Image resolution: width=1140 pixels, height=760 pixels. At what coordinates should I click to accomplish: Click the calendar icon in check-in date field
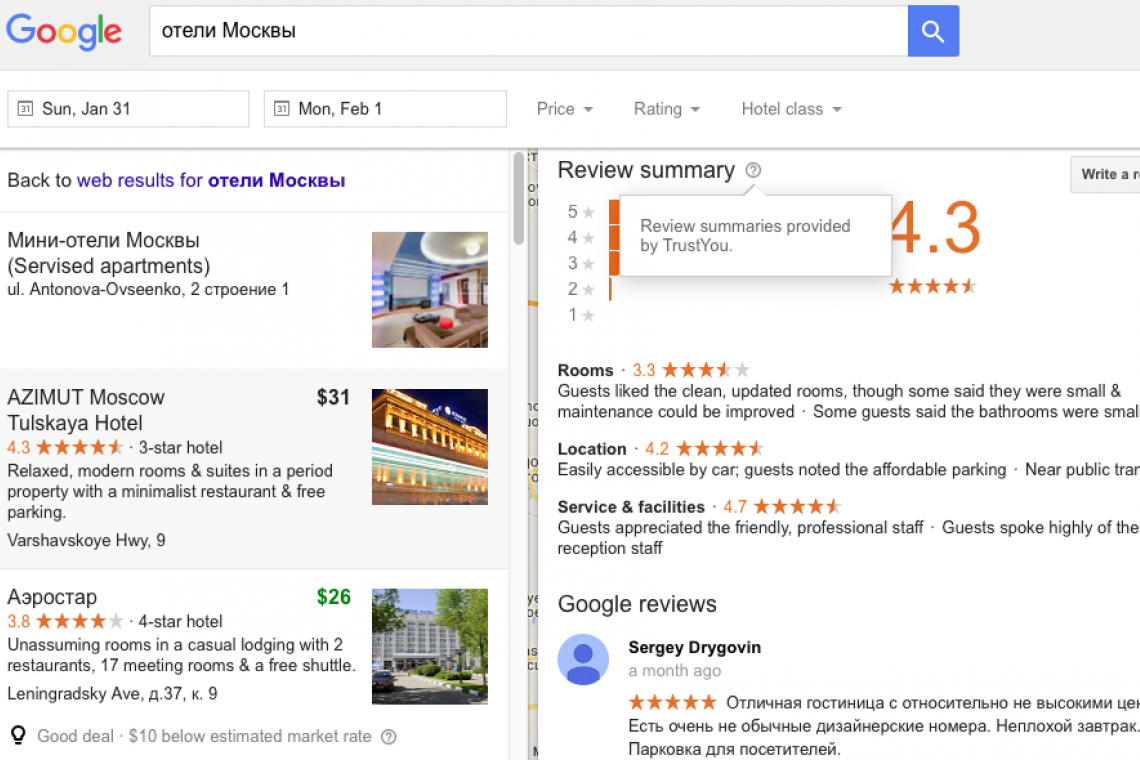tap(26, 109)
